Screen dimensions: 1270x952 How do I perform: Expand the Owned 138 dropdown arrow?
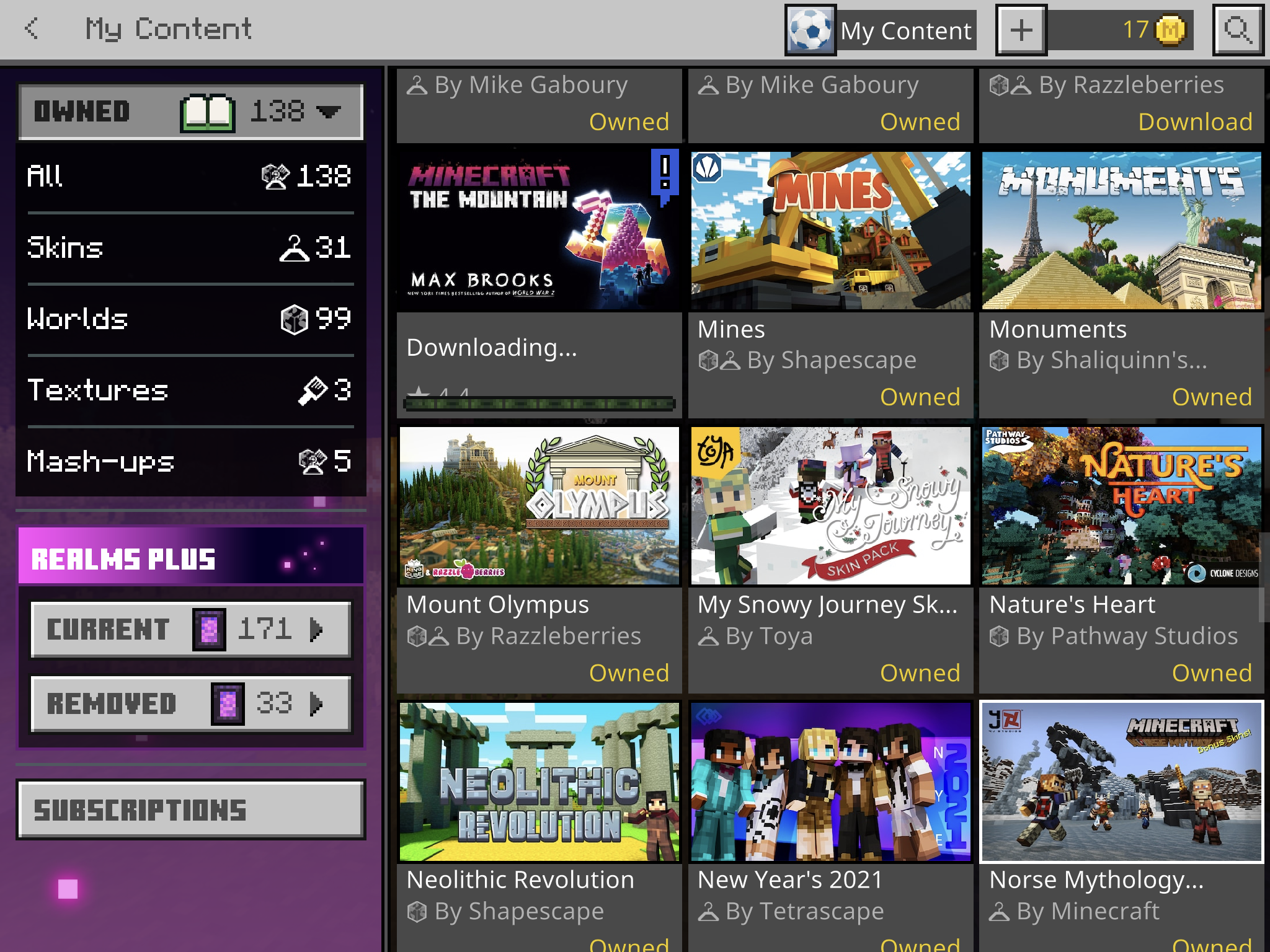[x=329, y=112]
